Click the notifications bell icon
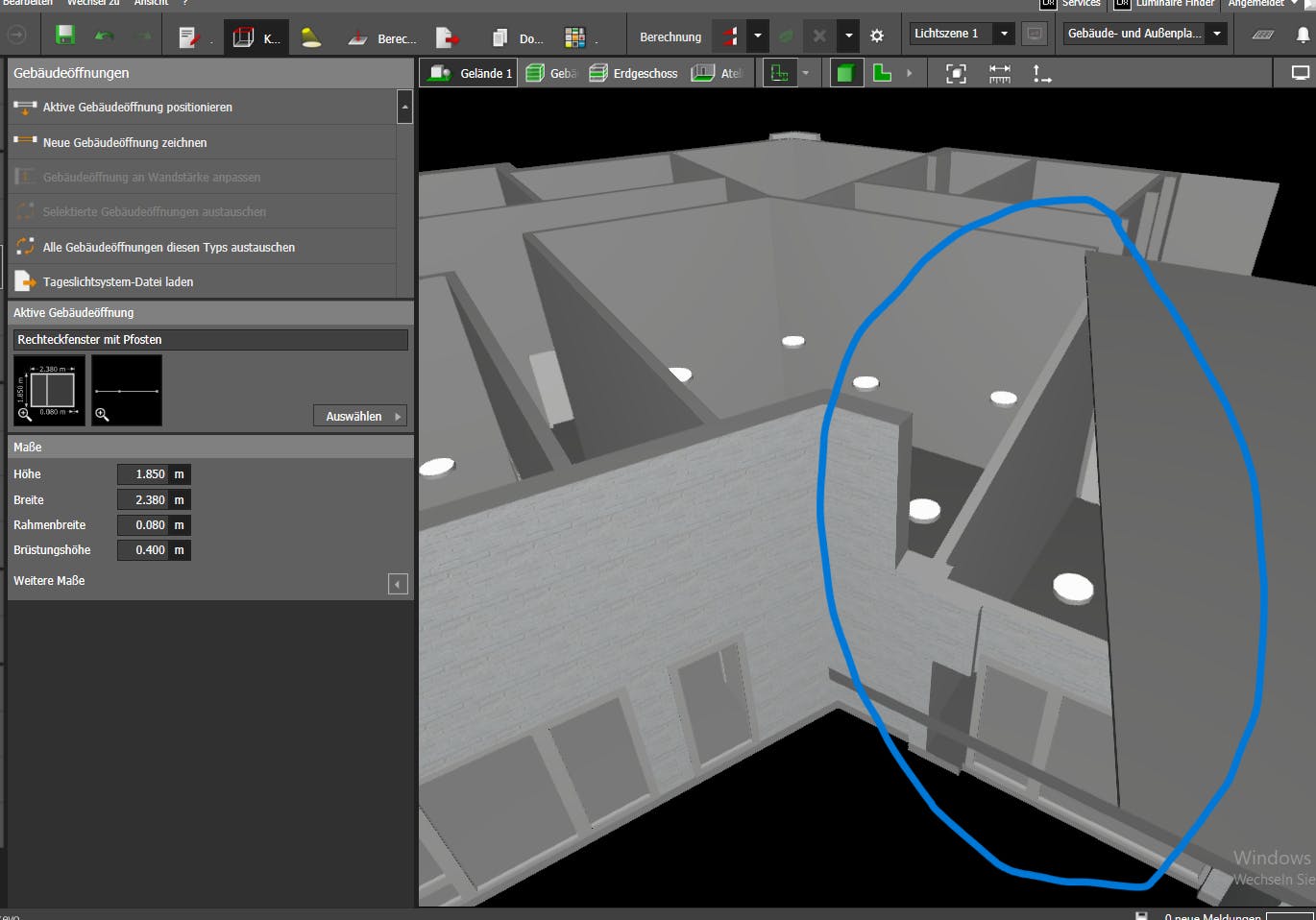The image size is (1316, 920). pos(1303,35)
